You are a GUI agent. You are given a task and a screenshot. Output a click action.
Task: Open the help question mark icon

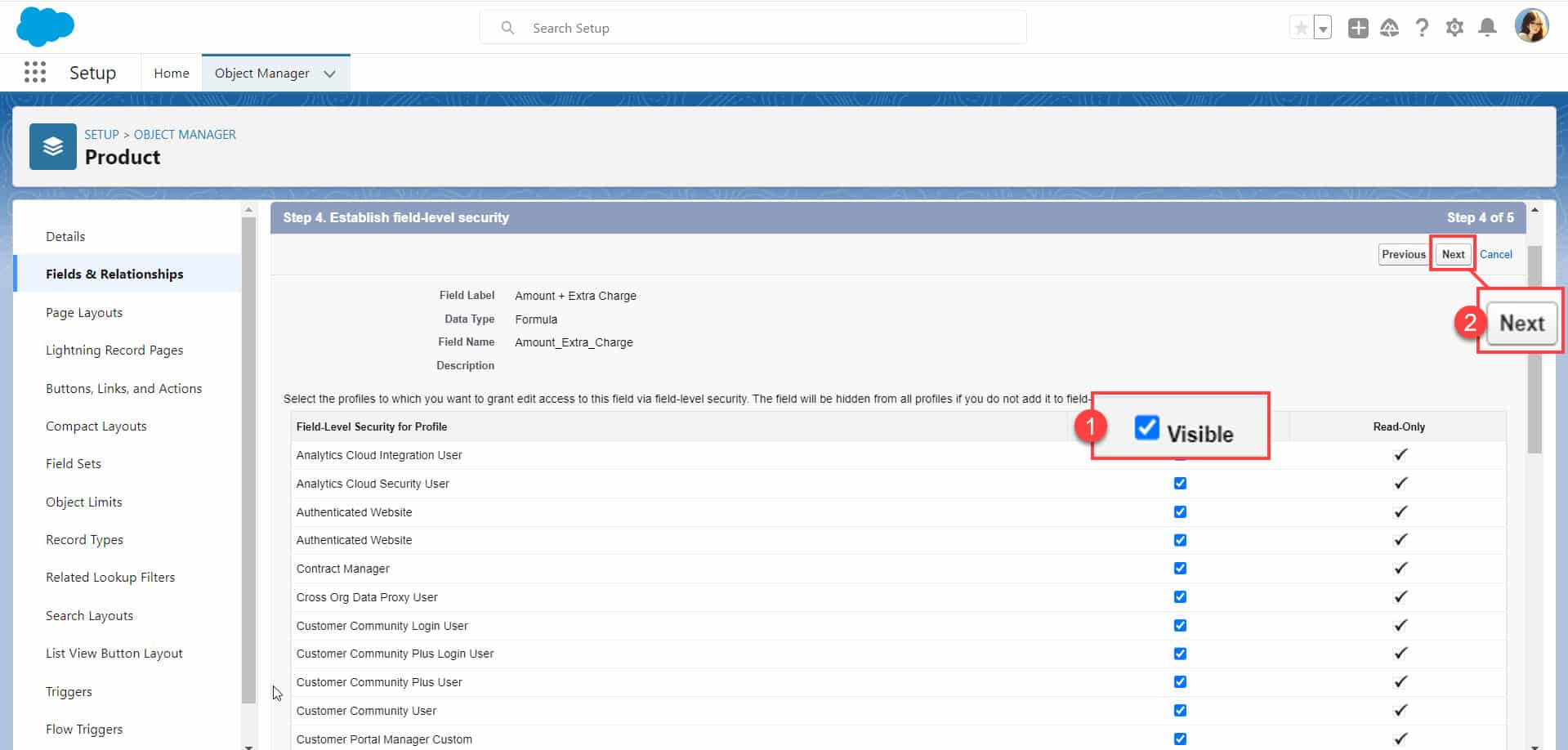[1422, 28]
